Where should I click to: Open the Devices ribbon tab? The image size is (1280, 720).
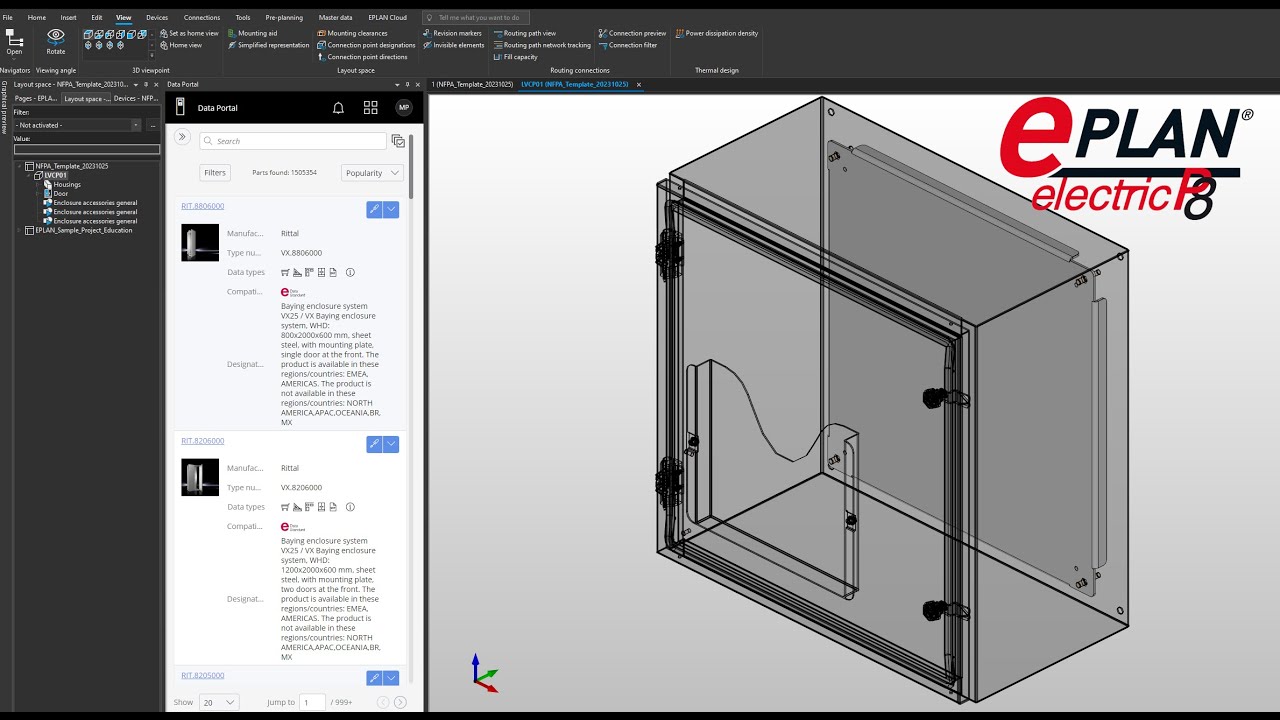pyautogui.click(x=157, y=17)
